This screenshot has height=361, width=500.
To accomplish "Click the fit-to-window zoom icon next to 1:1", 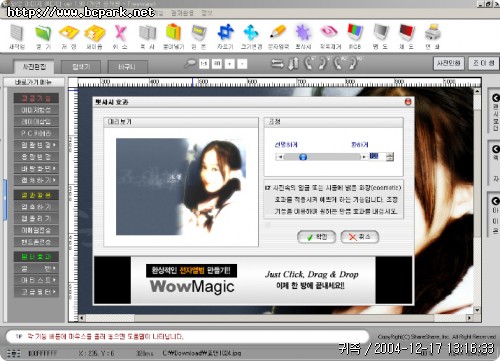I will point(217,64).
